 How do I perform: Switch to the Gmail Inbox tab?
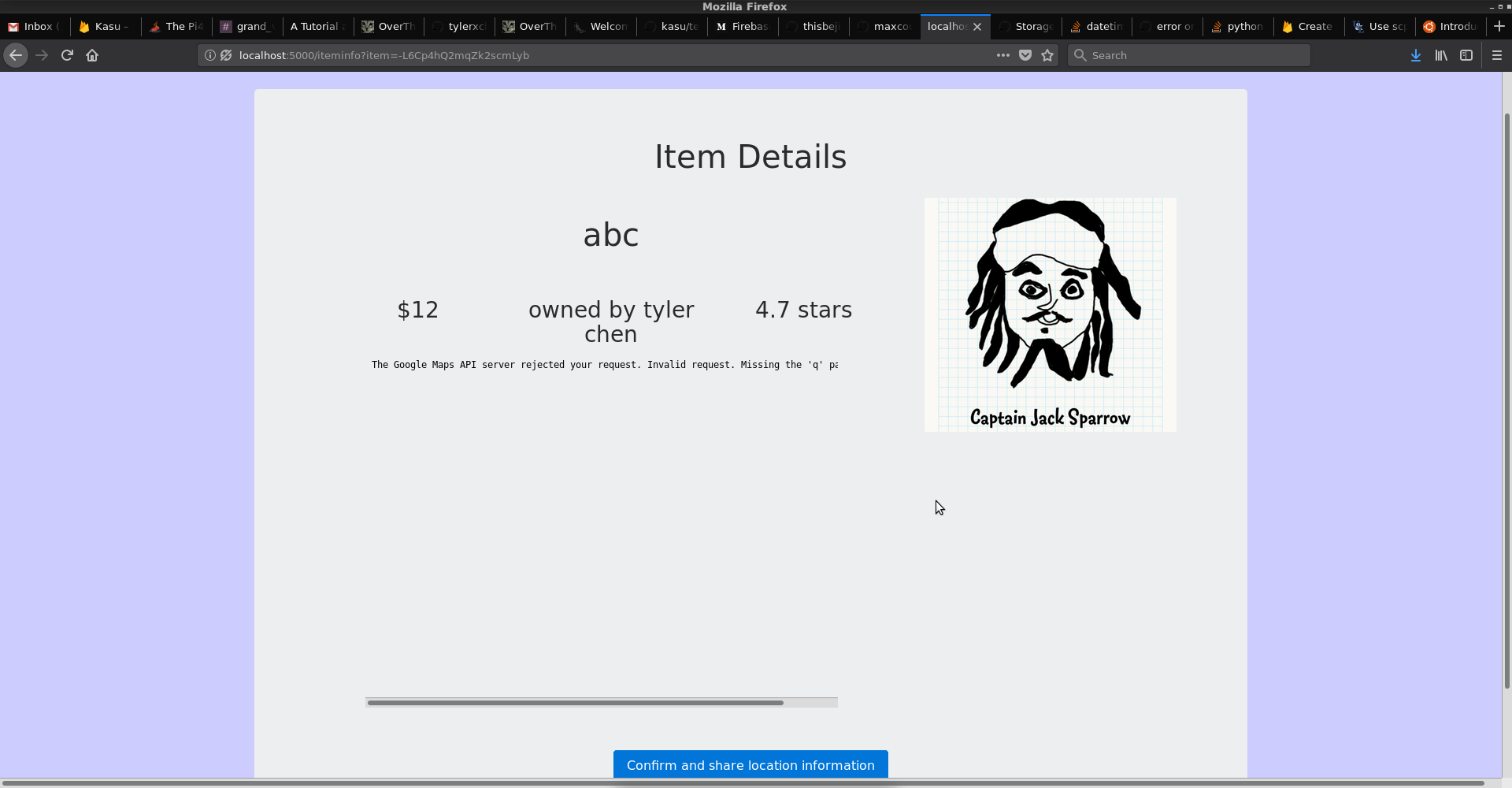[x=35, y=26]
